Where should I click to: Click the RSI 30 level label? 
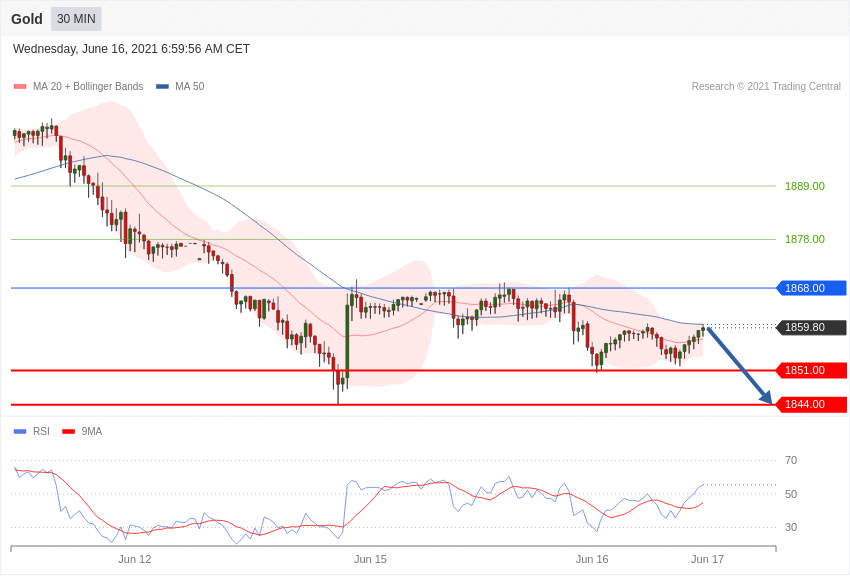pos(791,527)
